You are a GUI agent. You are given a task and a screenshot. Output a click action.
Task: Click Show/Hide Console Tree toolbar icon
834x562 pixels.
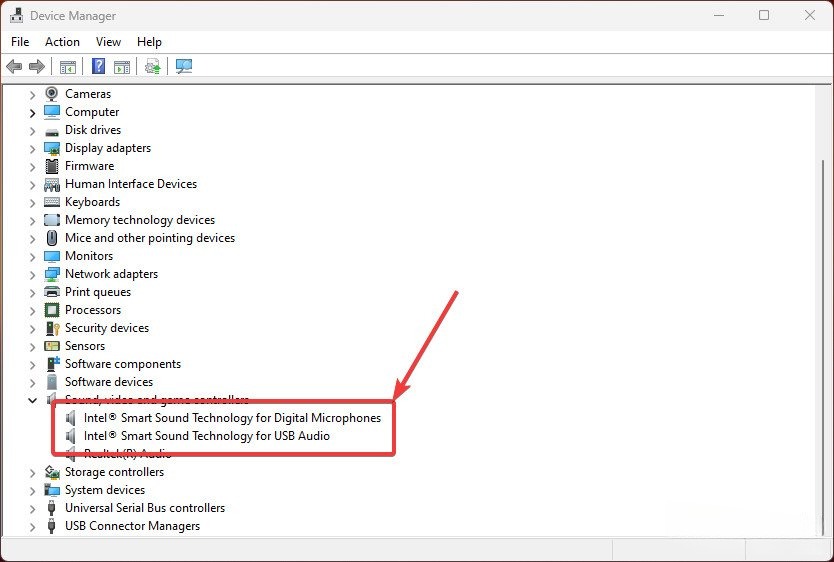click(68, 67)
